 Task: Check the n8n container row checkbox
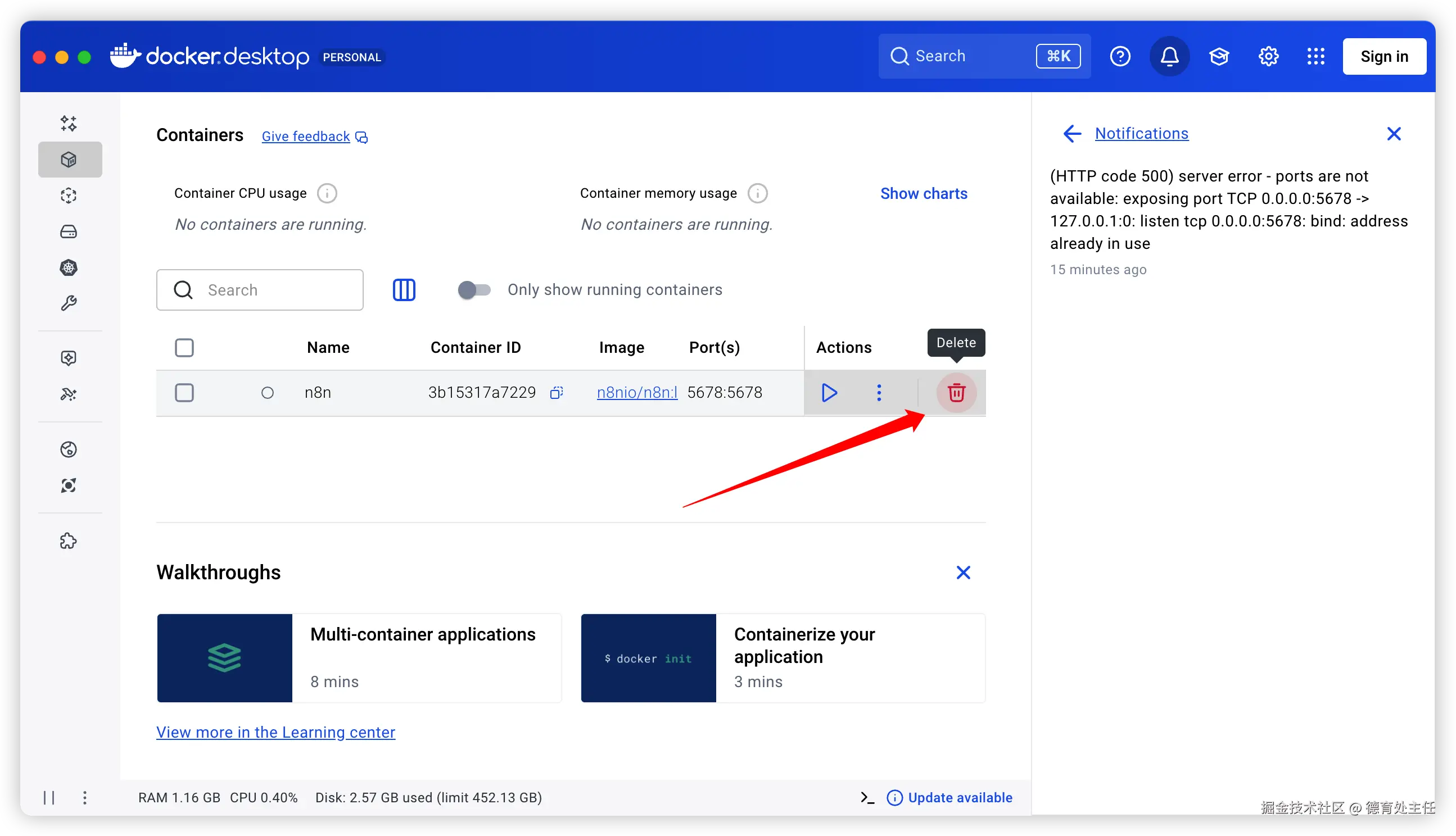184,393
